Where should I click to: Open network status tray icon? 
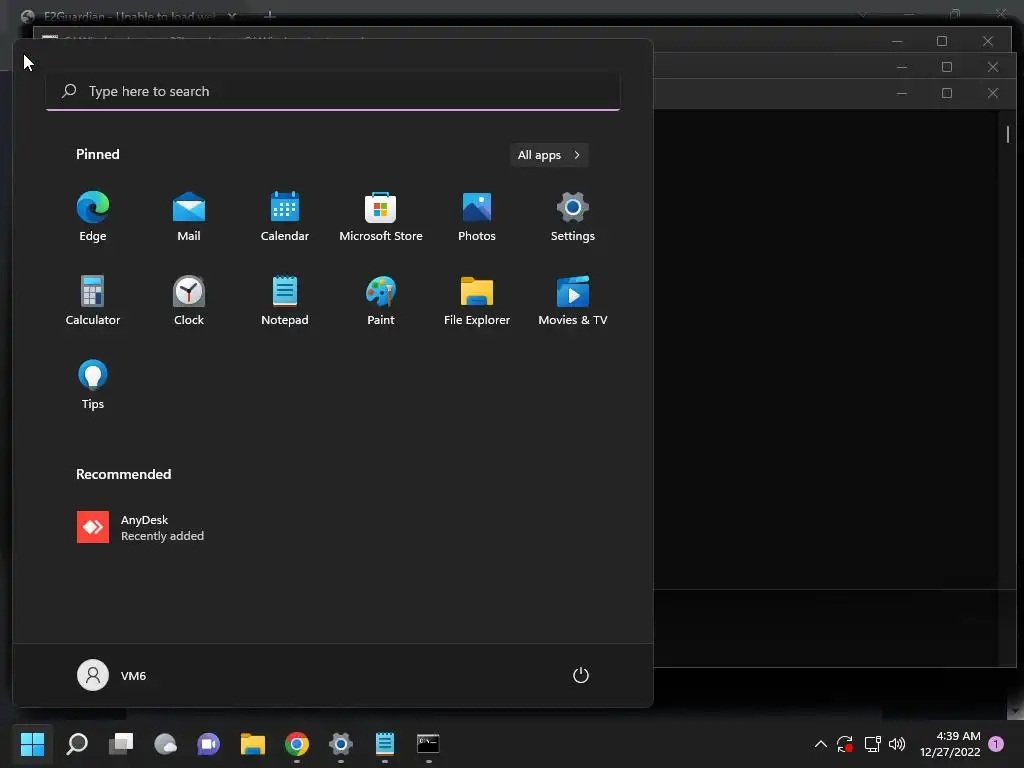tap(872, 744)
